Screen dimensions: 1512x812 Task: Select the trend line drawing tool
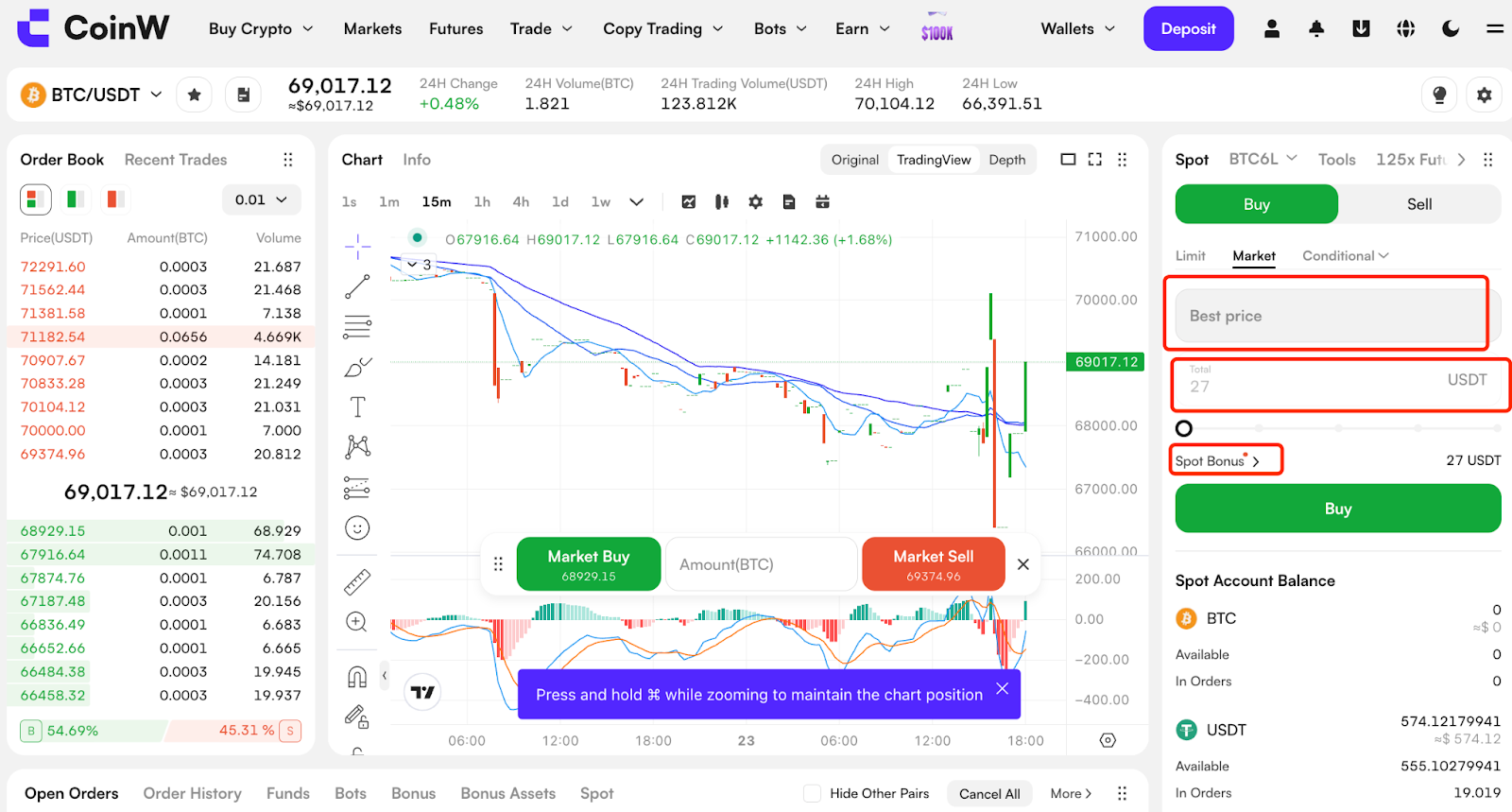pos(357,286)
